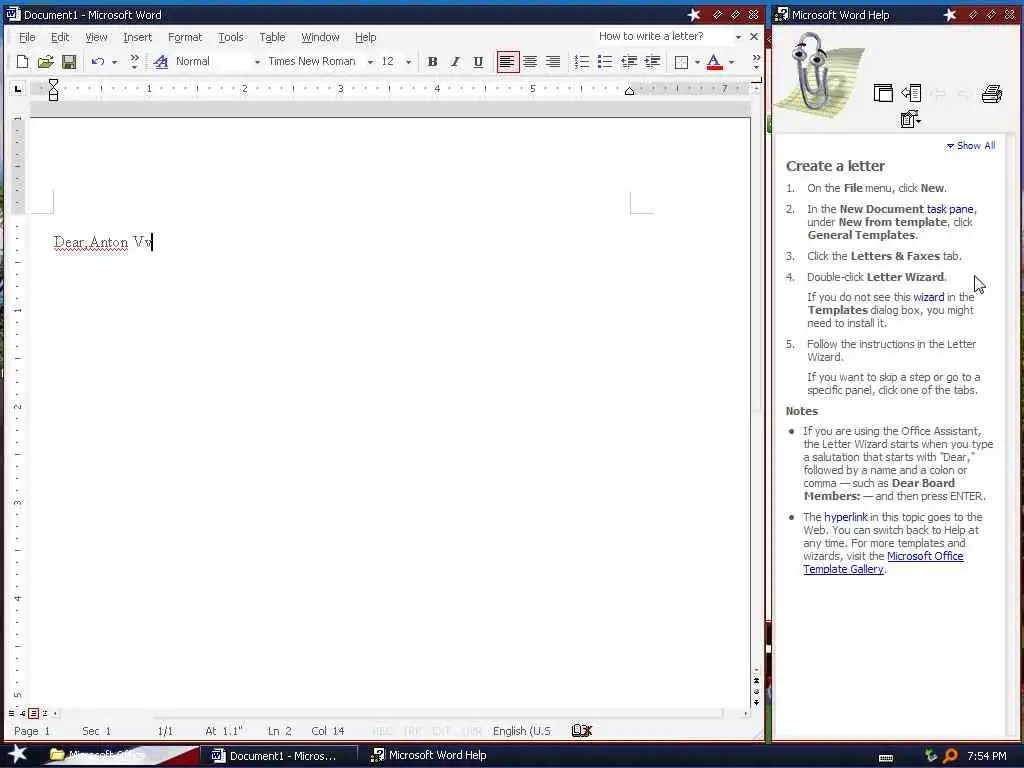Expand Standard toolbar options chevron
The height and width of the screenshot is (768, 1024).
pyautogui.click(x=135, y=62)
